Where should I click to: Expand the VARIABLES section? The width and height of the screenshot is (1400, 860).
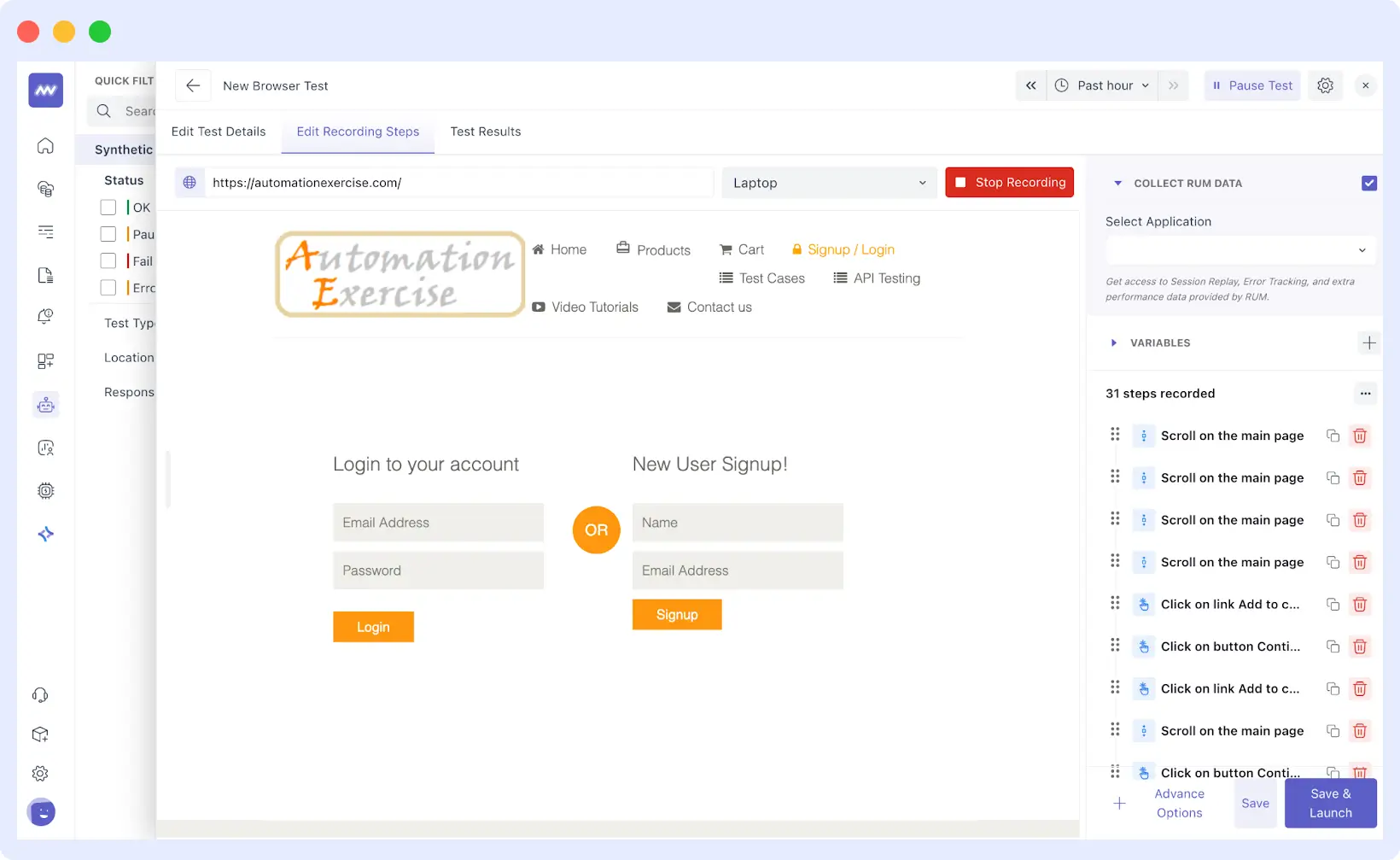1114,342
